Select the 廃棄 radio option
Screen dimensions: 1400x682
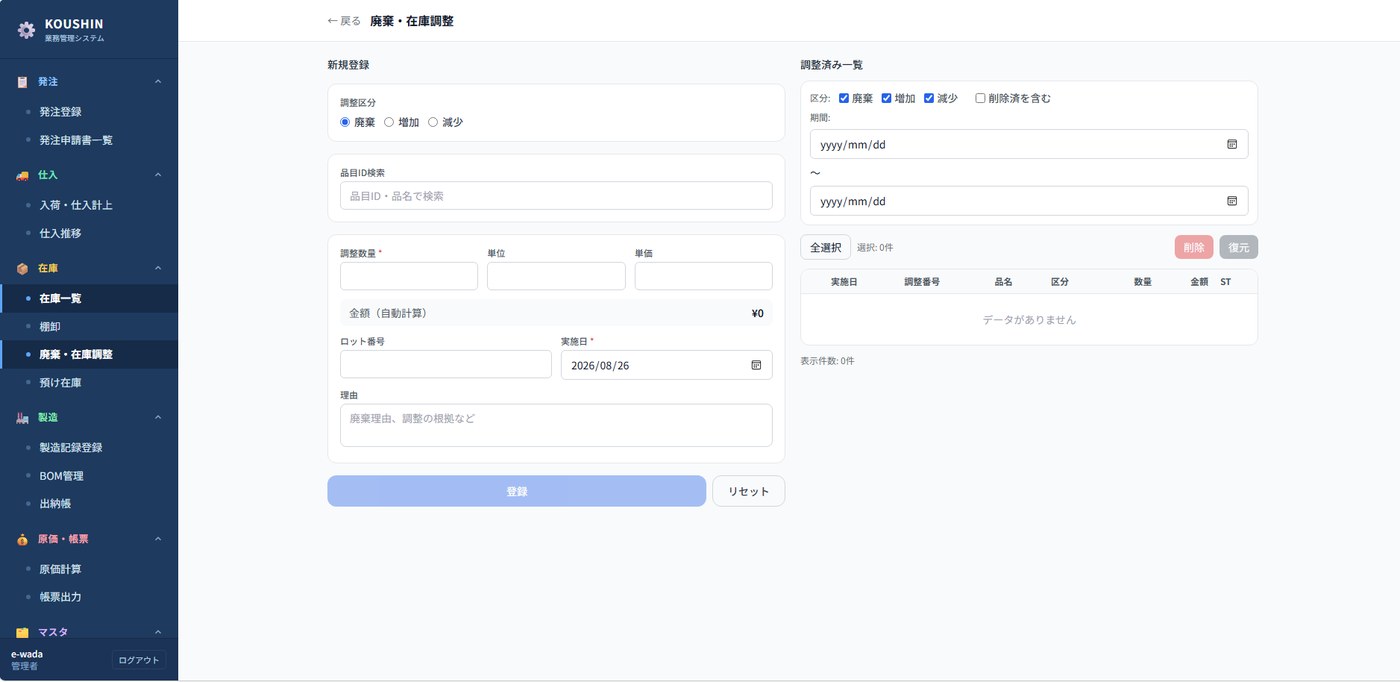[345, 122]
